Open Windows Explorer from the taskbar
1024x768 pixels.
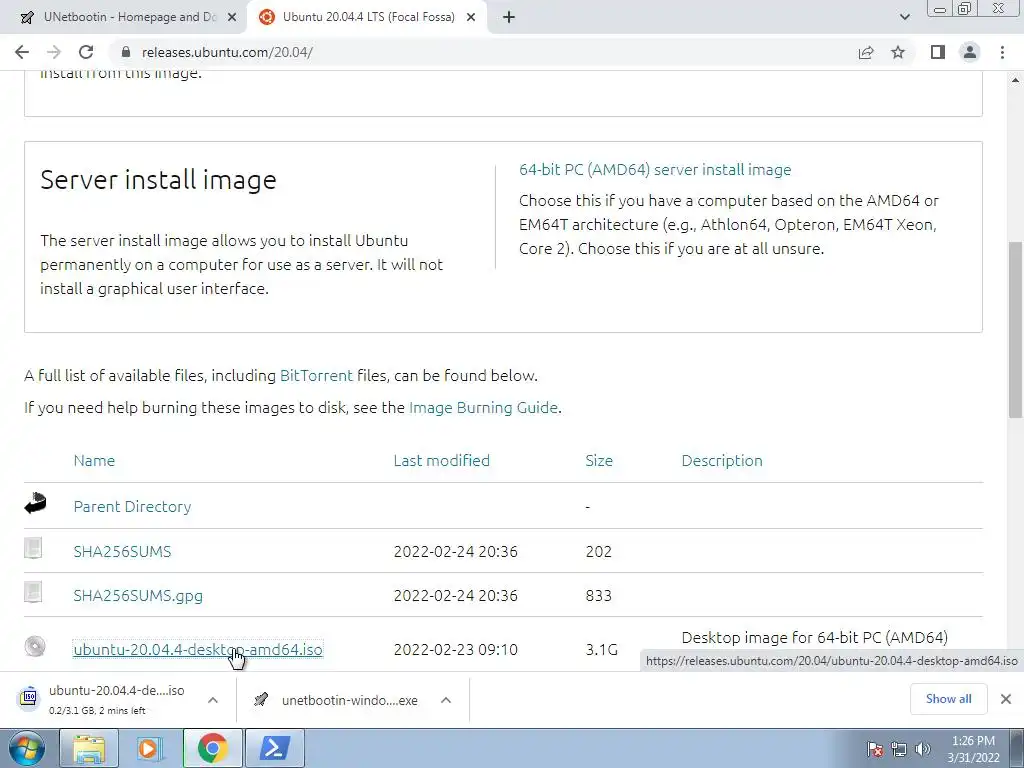(89, 749)
